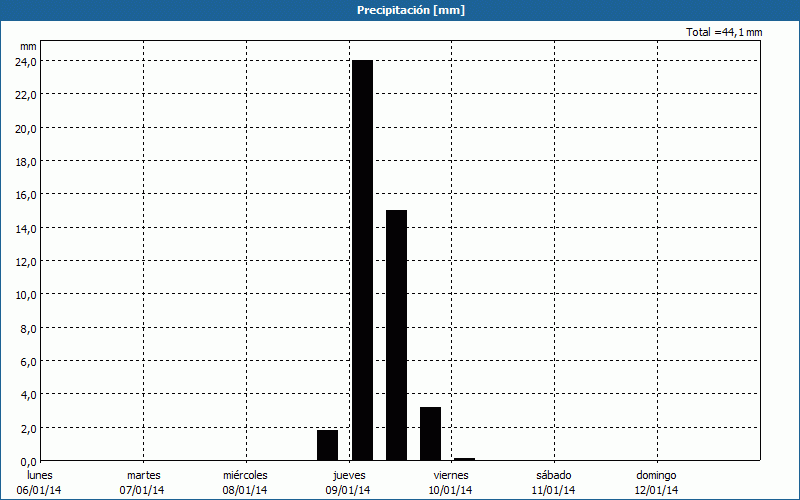Click the bar just above 3 mm

[x=430, y=433]
